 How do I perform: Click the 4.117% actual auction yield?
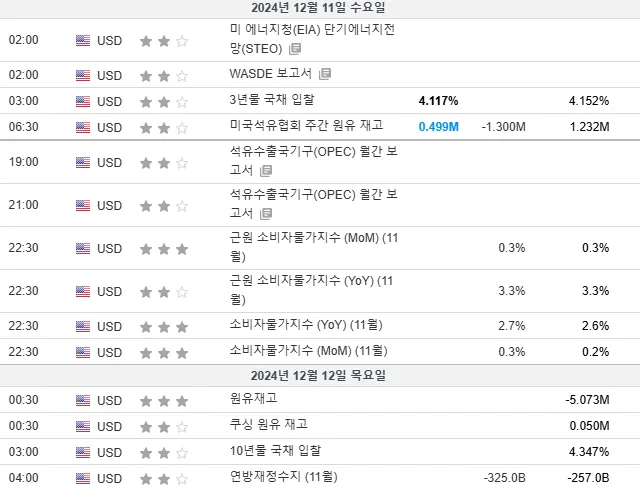point(438,100)
